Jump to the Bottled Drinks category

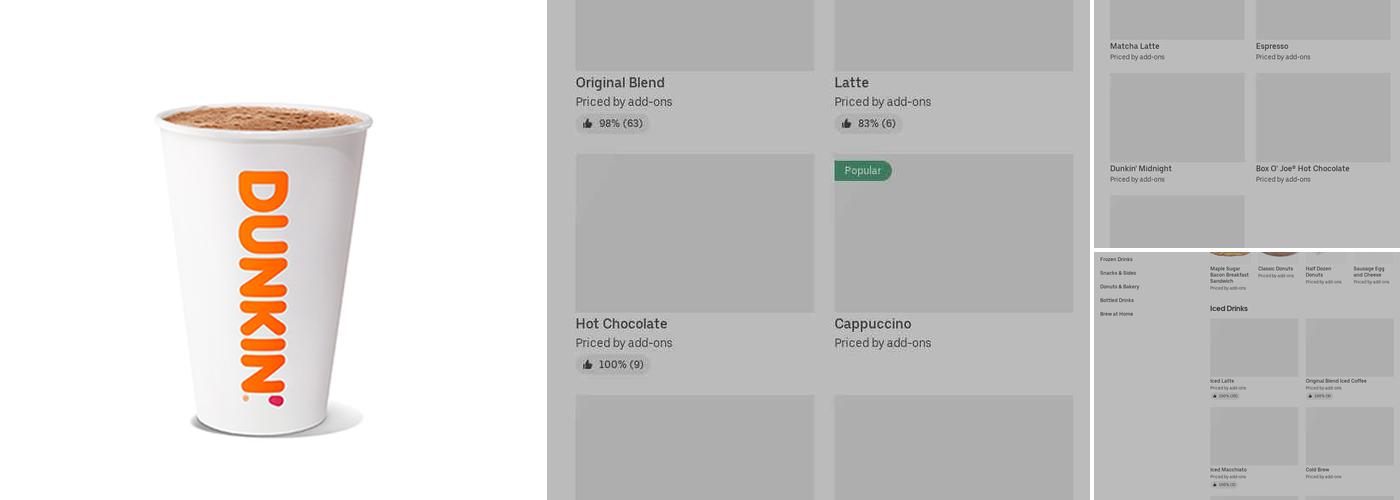tap(1117, 301)
